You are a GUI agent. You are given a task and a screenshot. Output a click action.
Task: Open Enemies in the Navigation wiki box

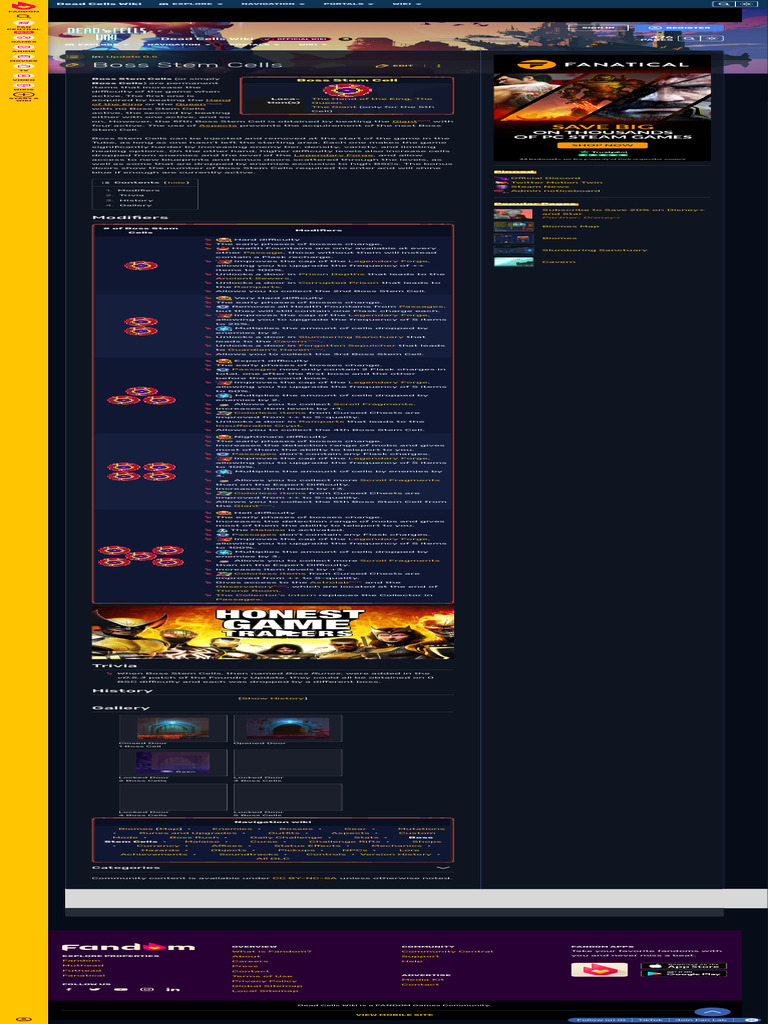pos(232,829)
